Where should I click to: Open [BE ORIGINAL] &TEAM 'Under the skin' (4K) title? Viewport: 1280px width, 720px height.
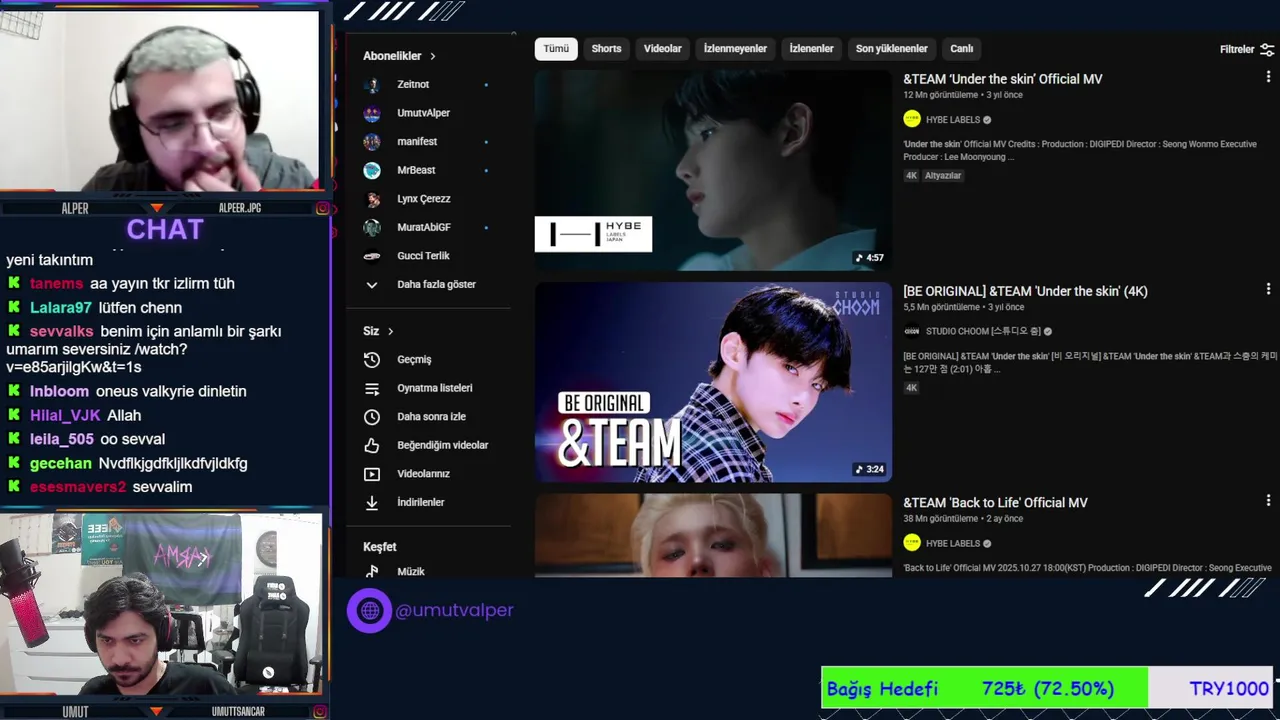click(x=1025, y=291)
